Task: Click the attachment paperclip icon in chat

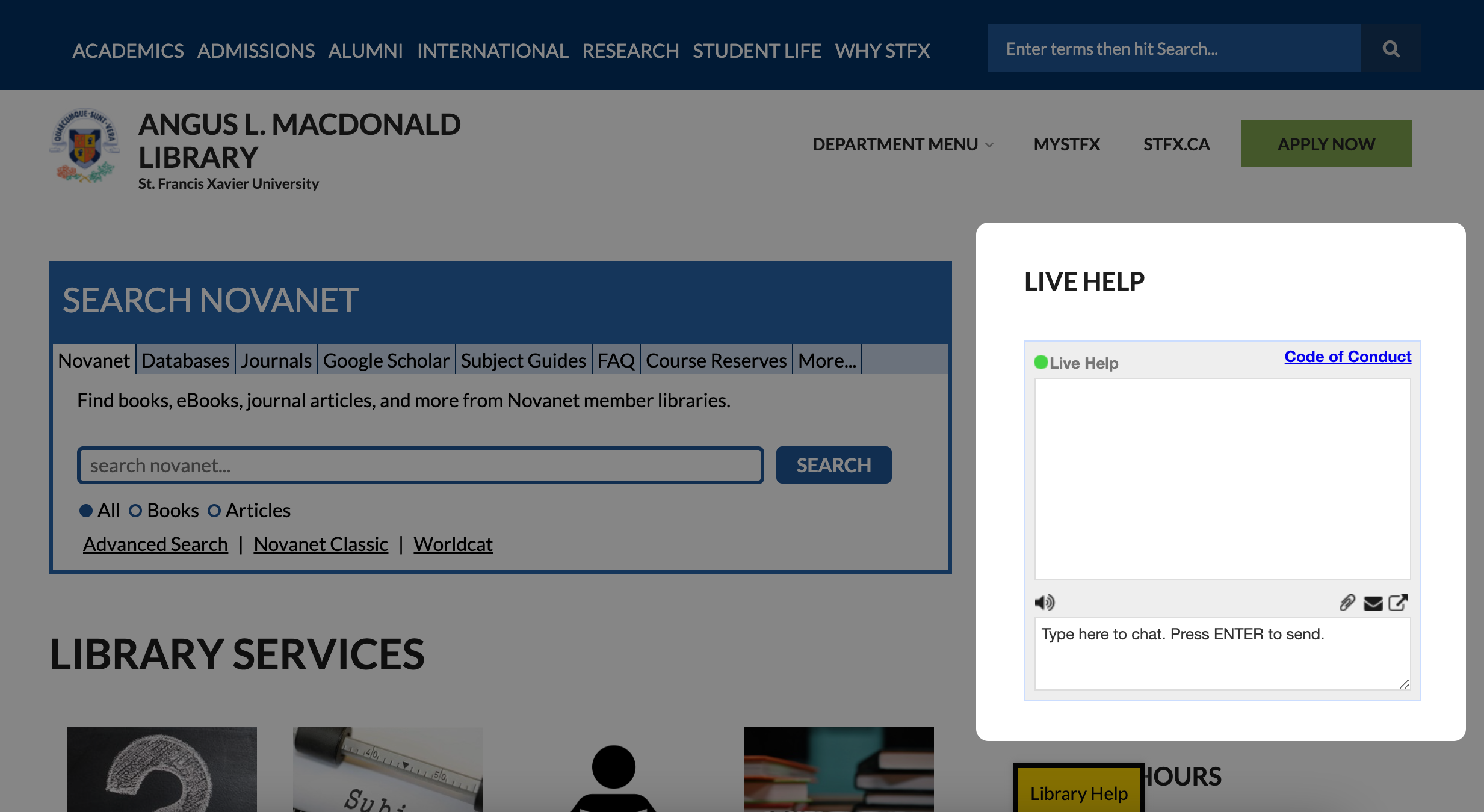Action: click(x=1348, y=602)
